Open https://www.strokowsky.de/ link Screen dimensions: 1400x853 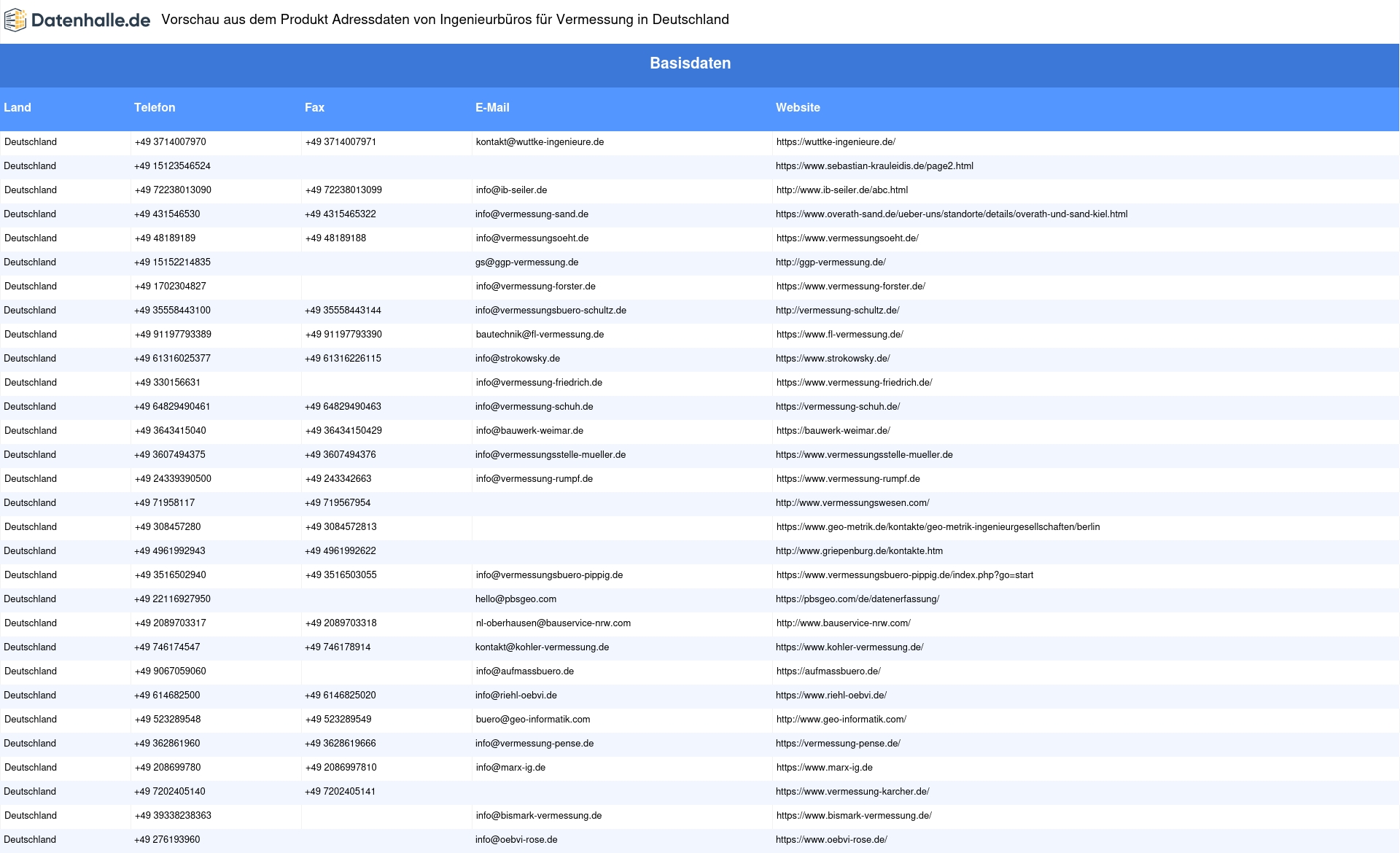tap(833, 359)
